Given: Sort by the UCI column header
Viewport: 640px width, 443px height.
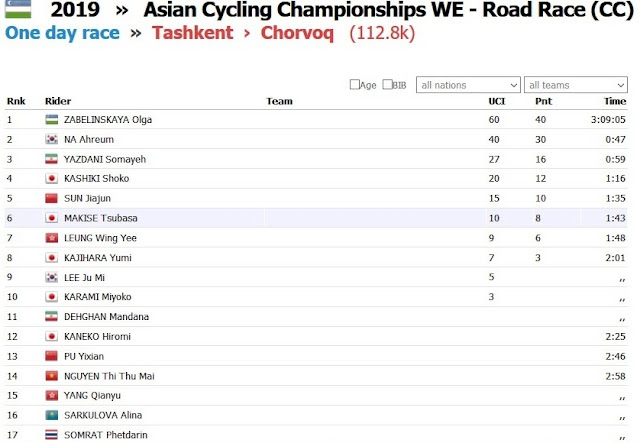Looking at the screenshot, I should [x=495, y=101].
